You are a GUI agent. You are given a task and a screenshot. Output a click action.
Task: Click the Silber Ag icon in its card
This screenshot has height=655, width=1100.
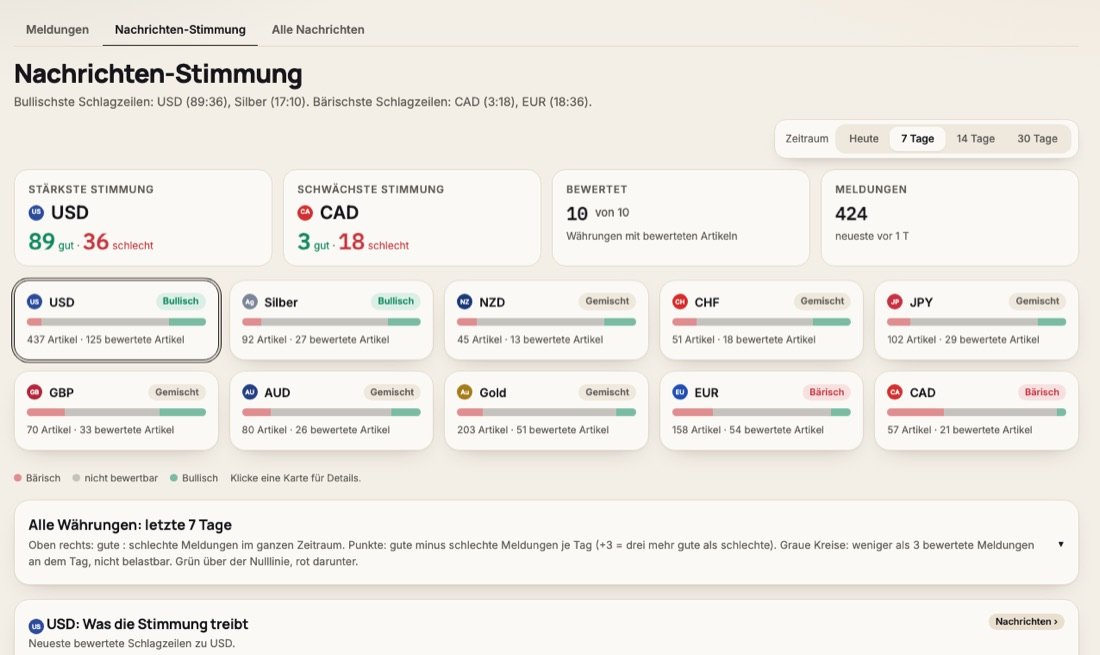click(250, 302)
